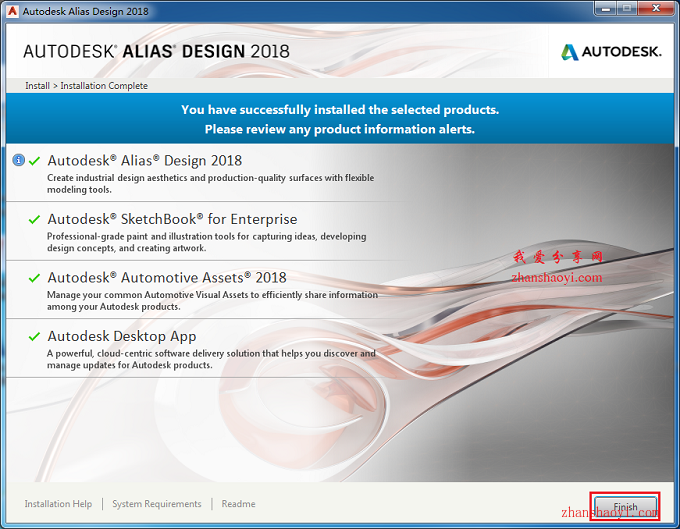This screenshot has width=680, height=529.
Task: Click green checkmark next to Automotive Assets 2018
Action: [34, 278]
